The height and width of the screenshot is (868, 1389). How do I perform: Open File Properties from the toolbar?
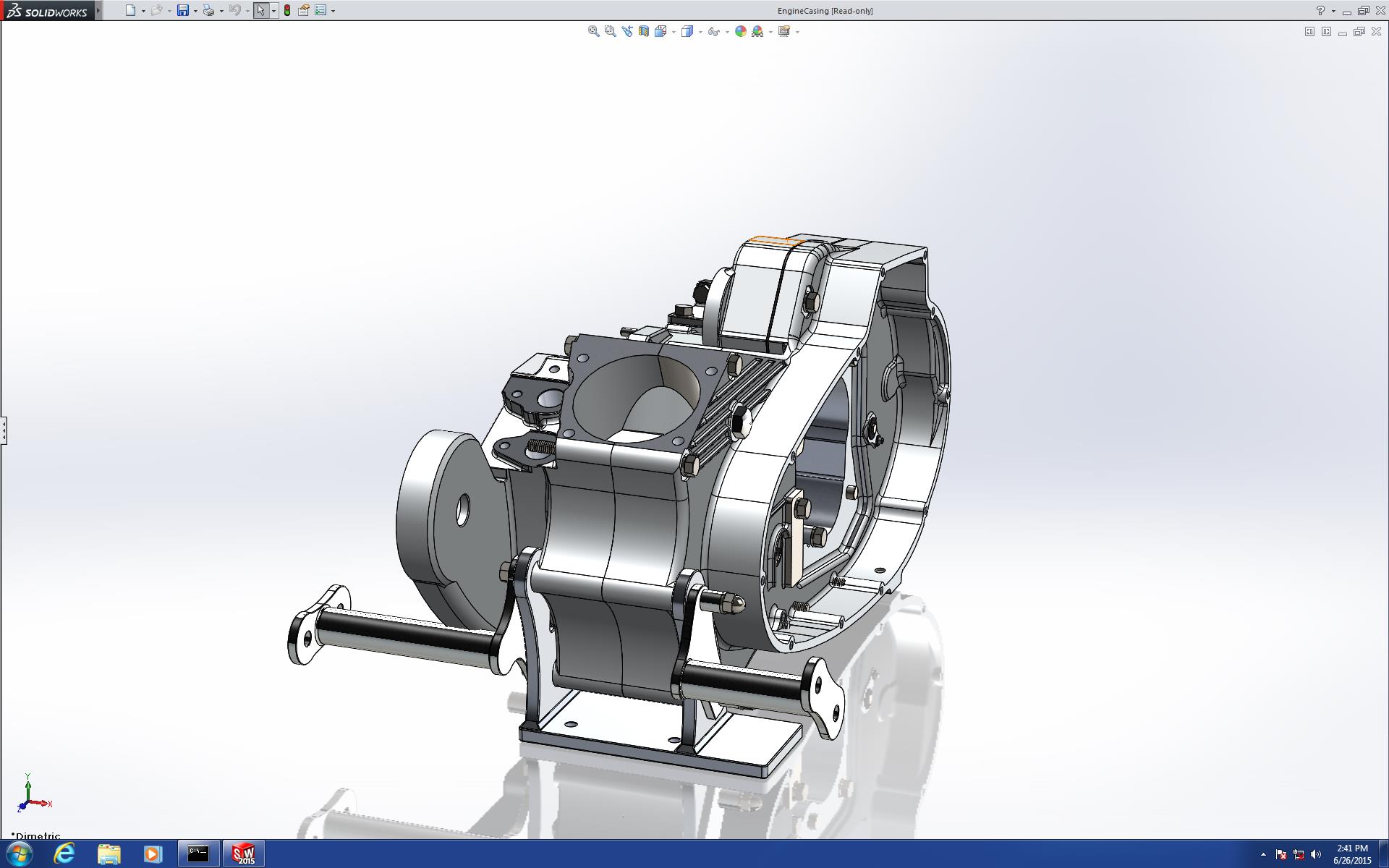[304, 10]
